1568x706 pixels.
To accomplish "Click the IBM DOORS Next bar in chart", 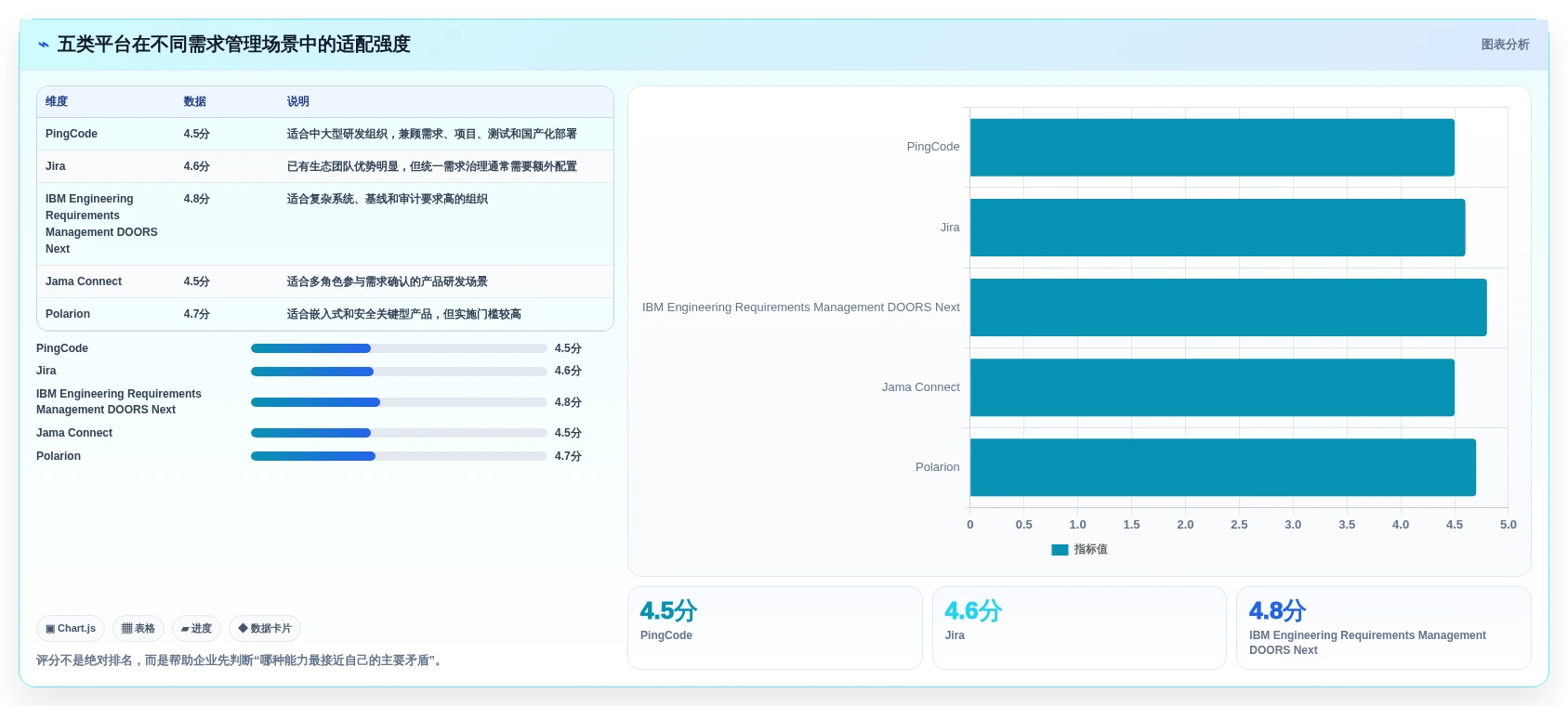I will [1229, 307].
